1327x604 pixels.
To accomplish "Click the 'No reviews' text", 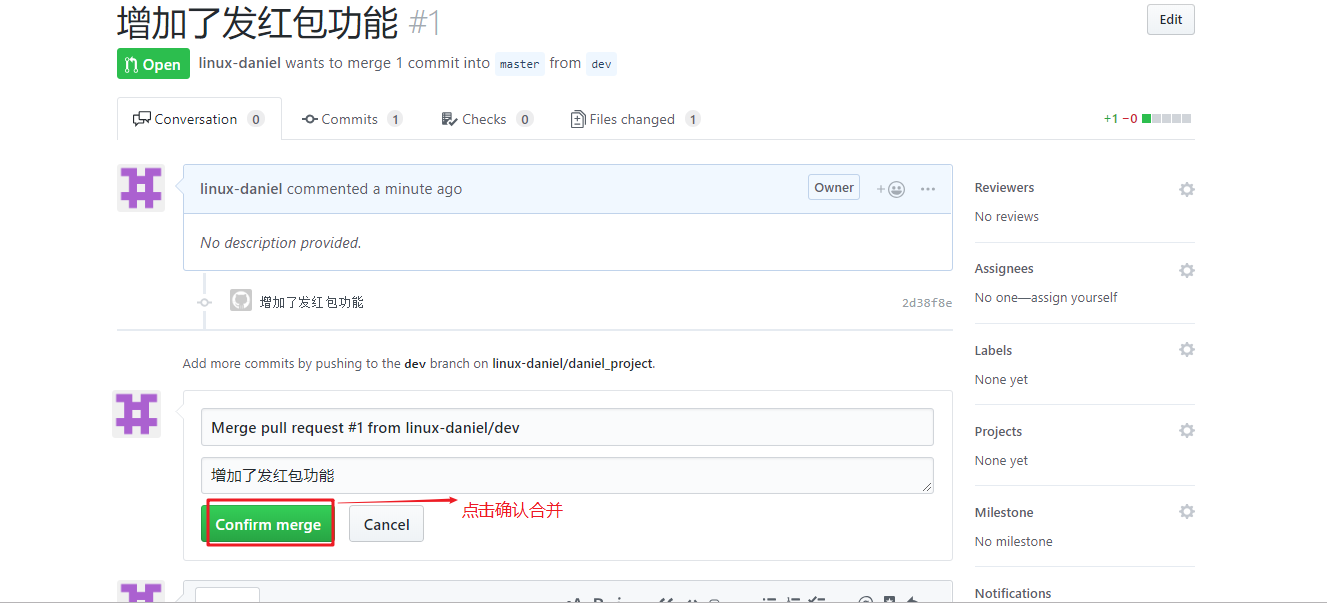I will point(1007,217).
